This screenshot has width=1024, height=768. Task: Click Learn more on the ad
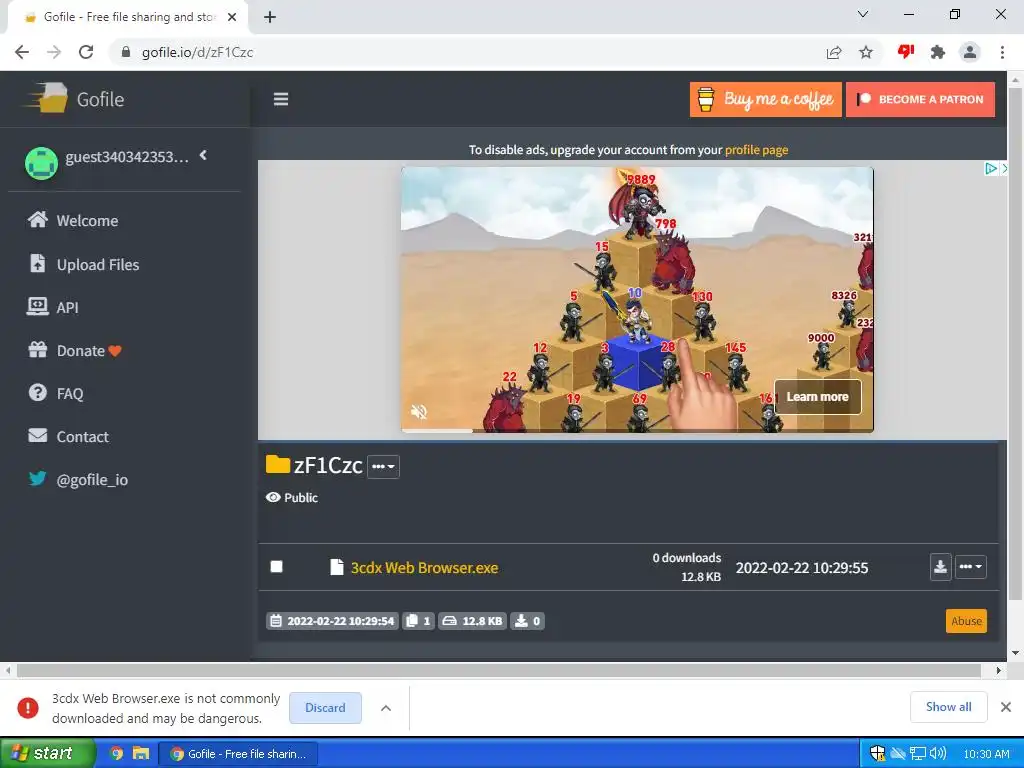click(818, 396)
